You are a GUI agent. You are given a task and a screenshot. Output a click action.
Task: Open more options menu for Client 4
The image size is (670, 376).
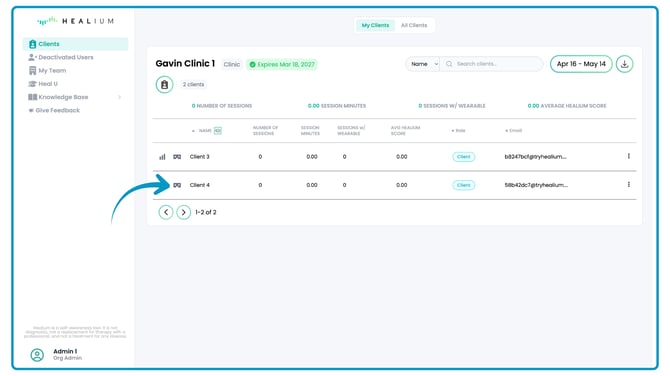[629, 185]
